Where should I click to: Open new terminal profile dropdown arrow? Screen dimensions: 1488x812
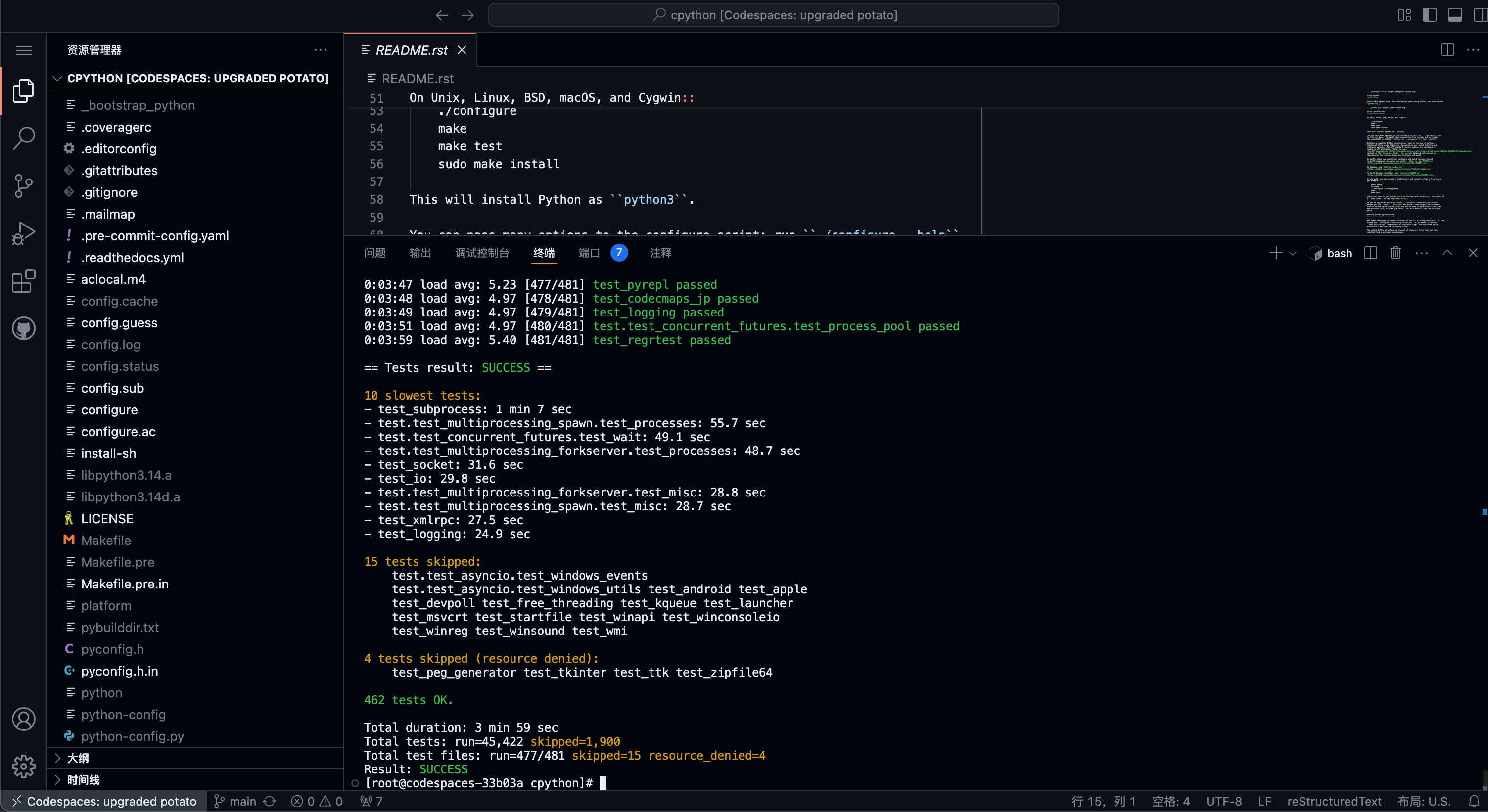(x=1293, y=254)
